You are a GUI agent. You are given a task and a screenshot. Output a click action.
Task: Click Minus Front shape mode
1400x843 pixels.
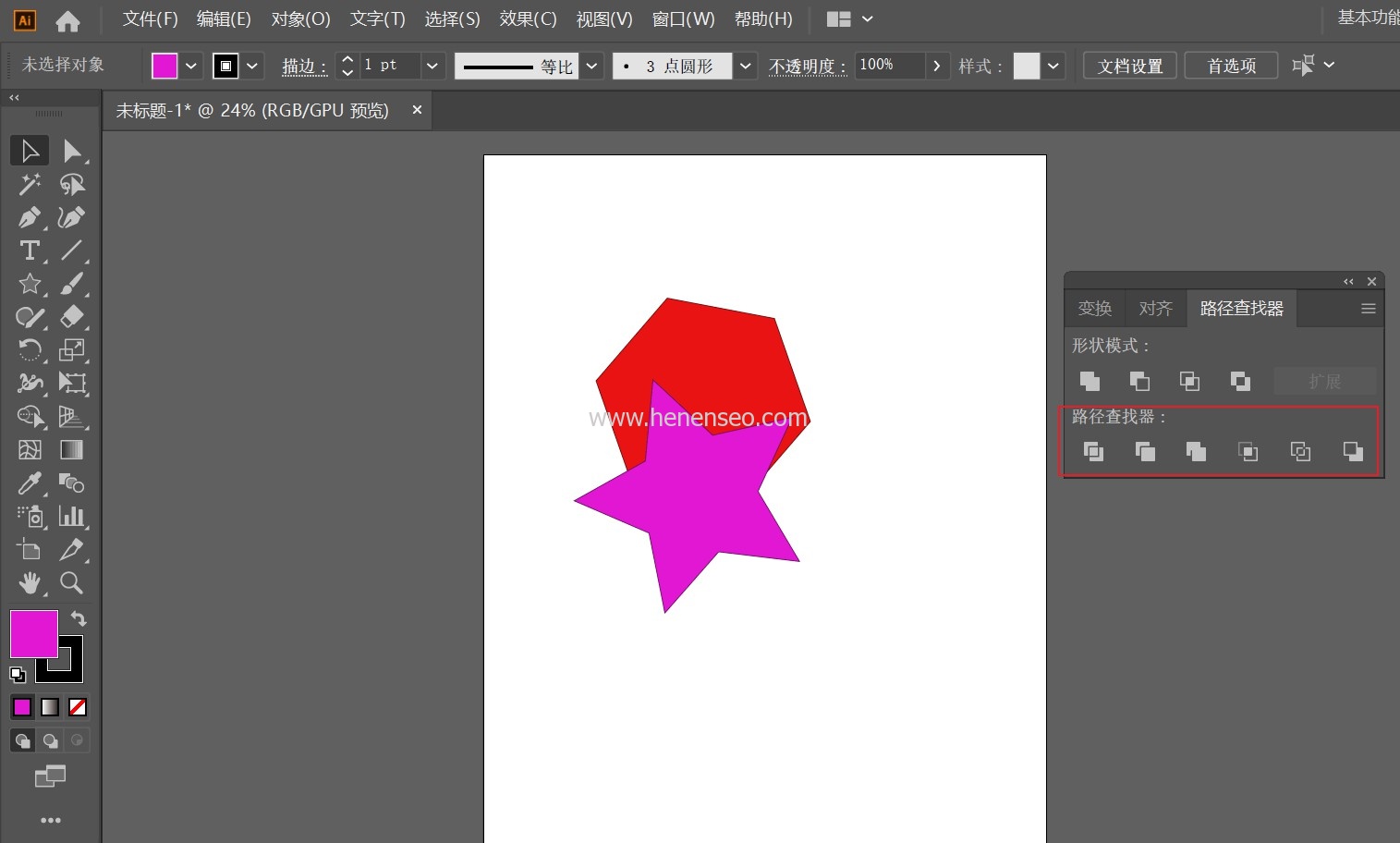tap(1140, 381)
